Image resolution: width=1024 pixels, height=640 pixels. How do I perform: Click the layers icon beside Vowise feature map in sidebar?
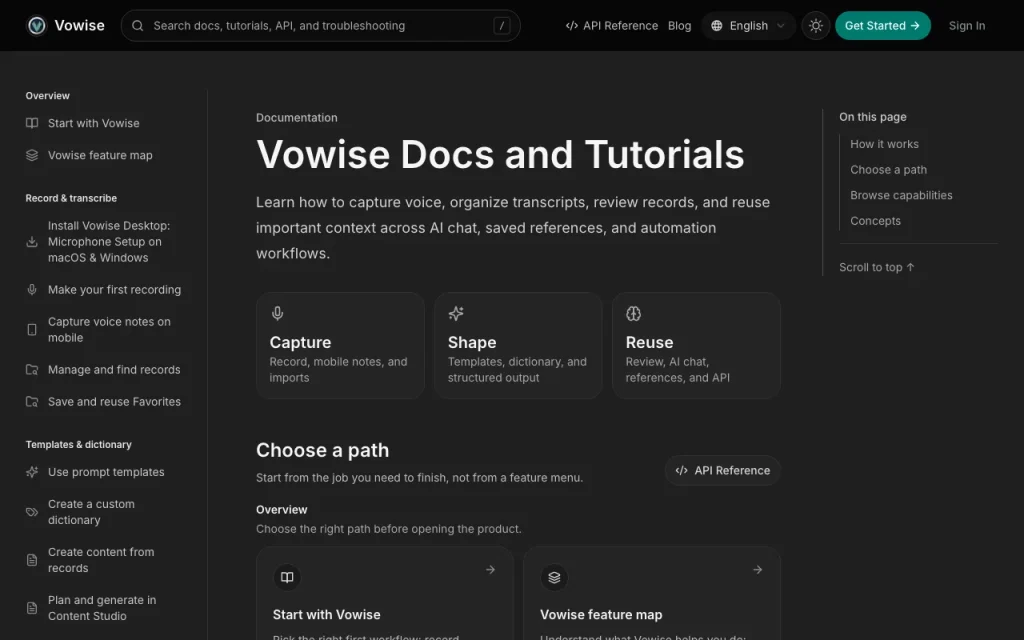click(32, 155)
